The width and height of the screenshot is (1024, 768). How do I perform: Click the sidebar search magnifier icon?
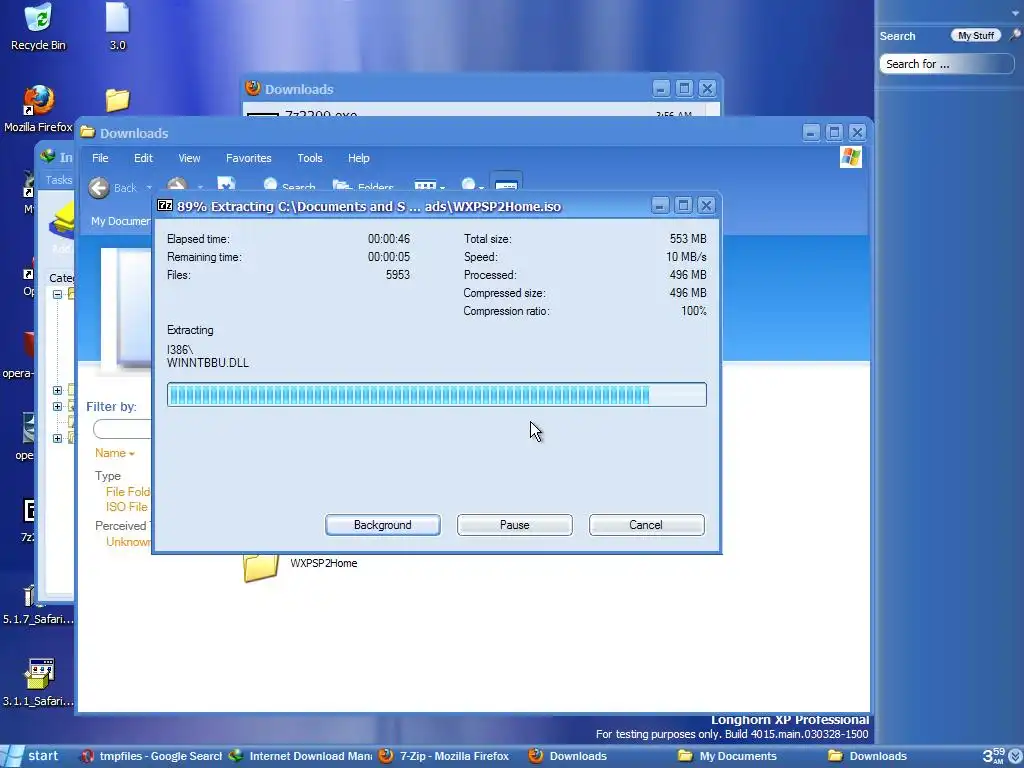[x=1015, y=35]
